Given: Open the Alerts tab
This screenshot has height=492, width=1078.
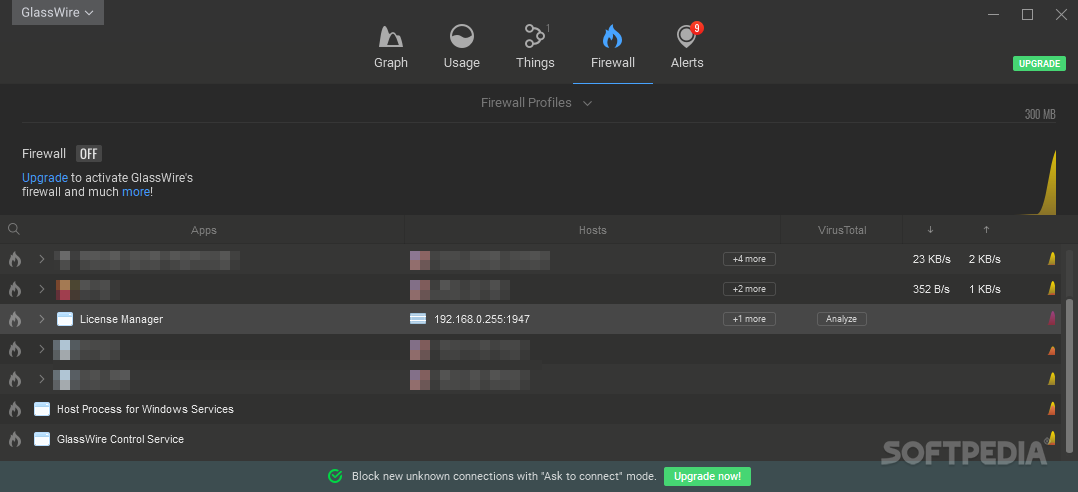Looking at the screenshot, I should click(x=687, y=47).
